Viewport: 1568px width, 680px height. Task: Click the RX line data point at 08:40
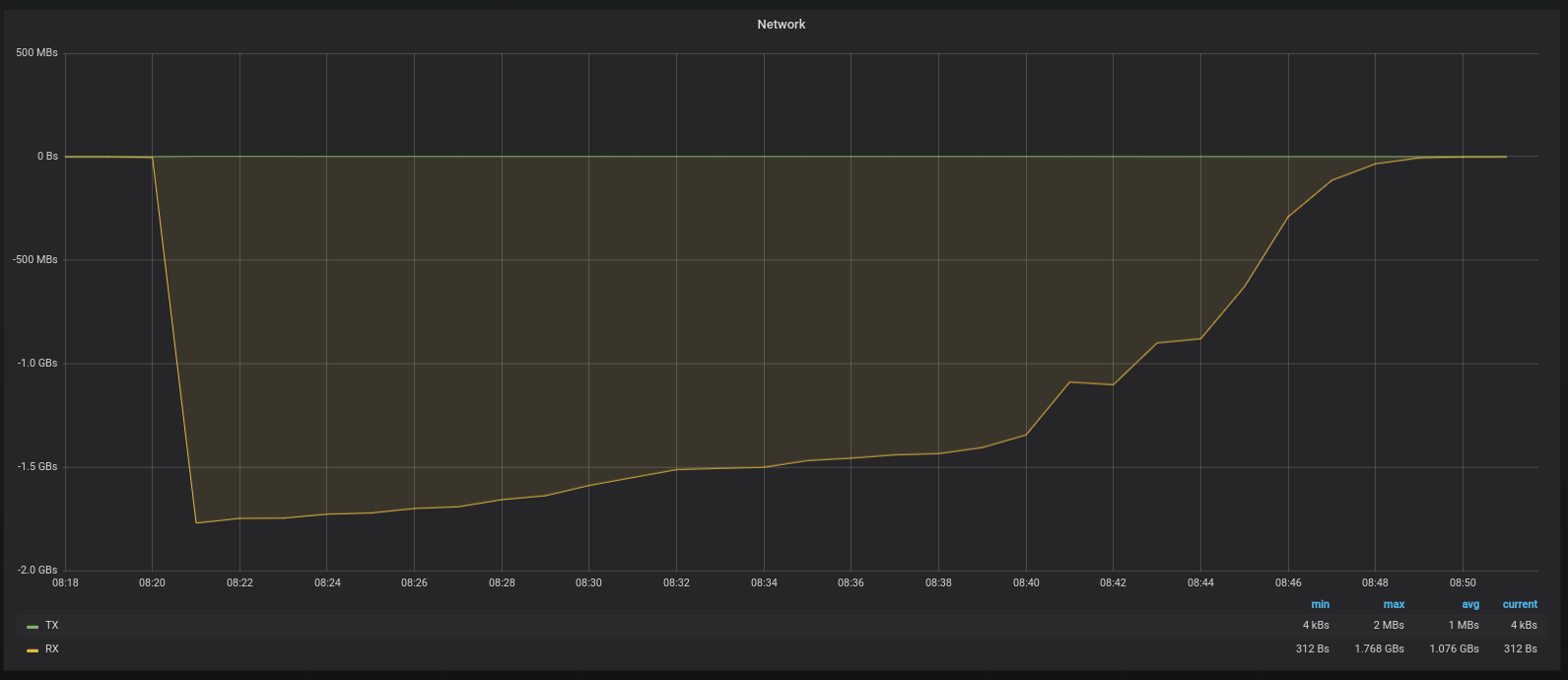click(x=1026, y=435)
